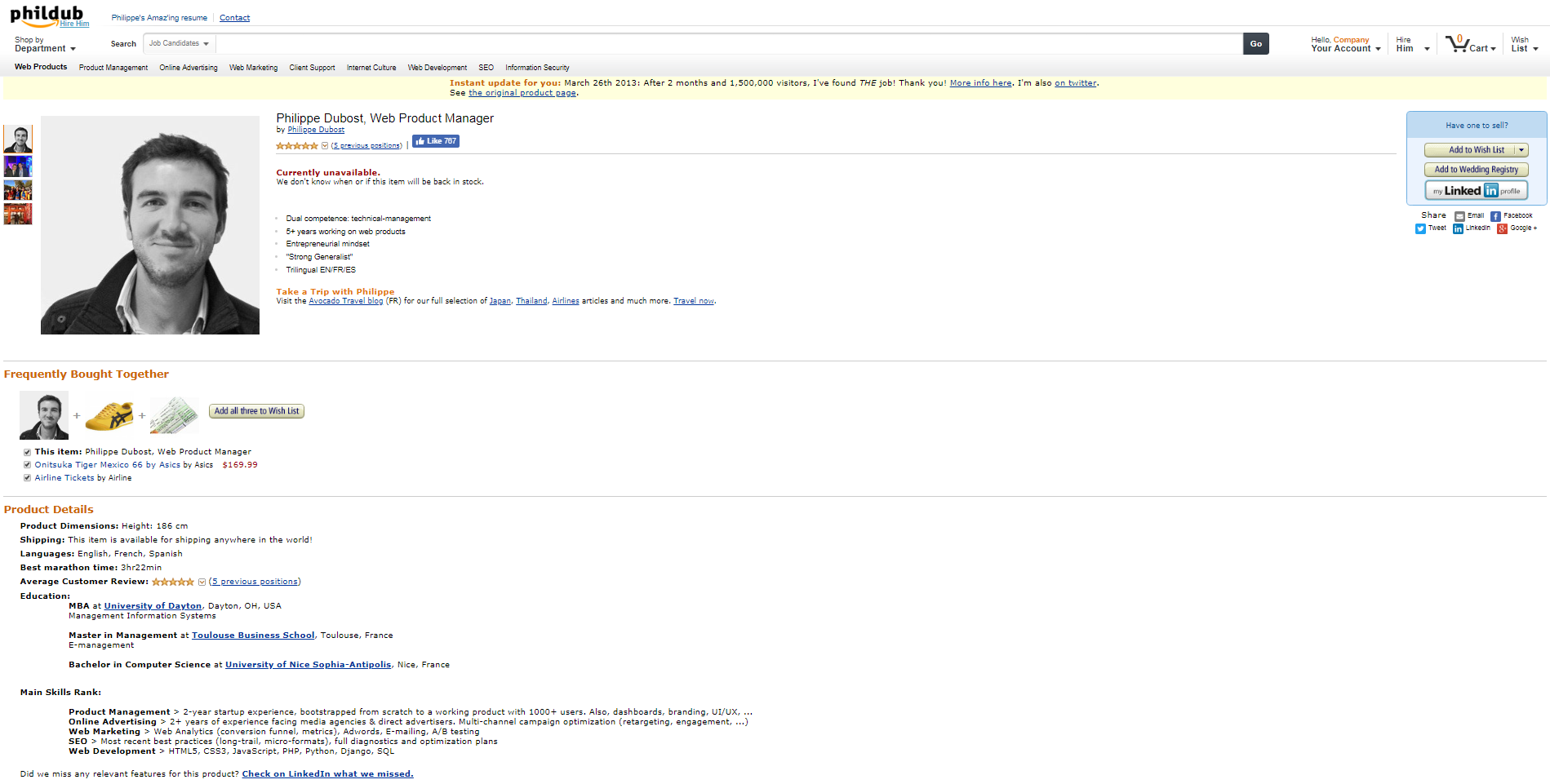The height and width of the screenshot is (784, 1550).
Task: Open University of Nice Sophia-Antipolis link
Action: tap(308, 665)
